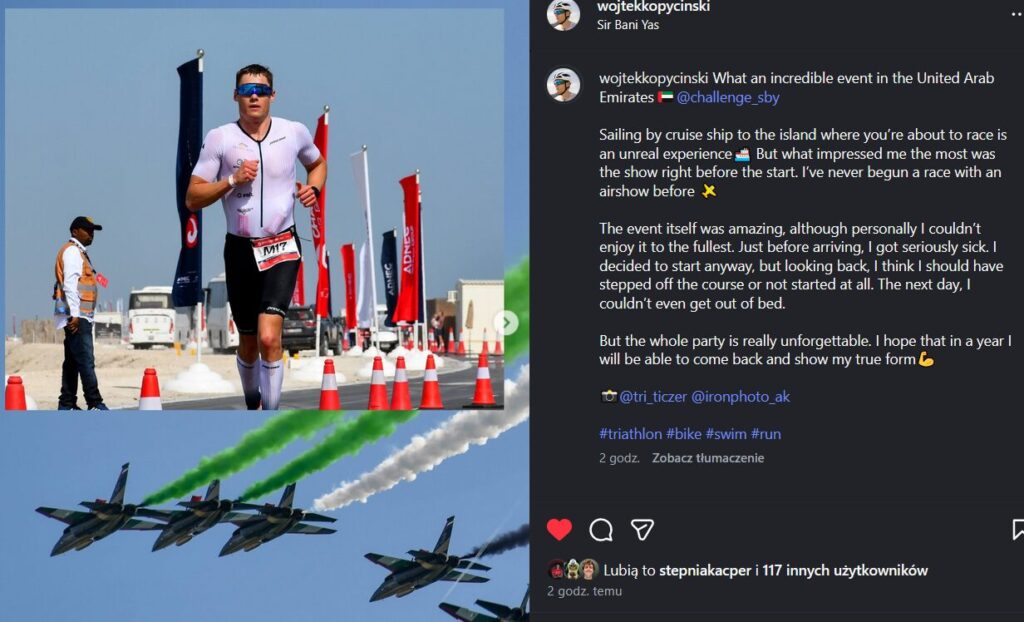Open more options ellipsis menu
The width and height of the screenshot is (1024, 622).
coord(1017,14)
